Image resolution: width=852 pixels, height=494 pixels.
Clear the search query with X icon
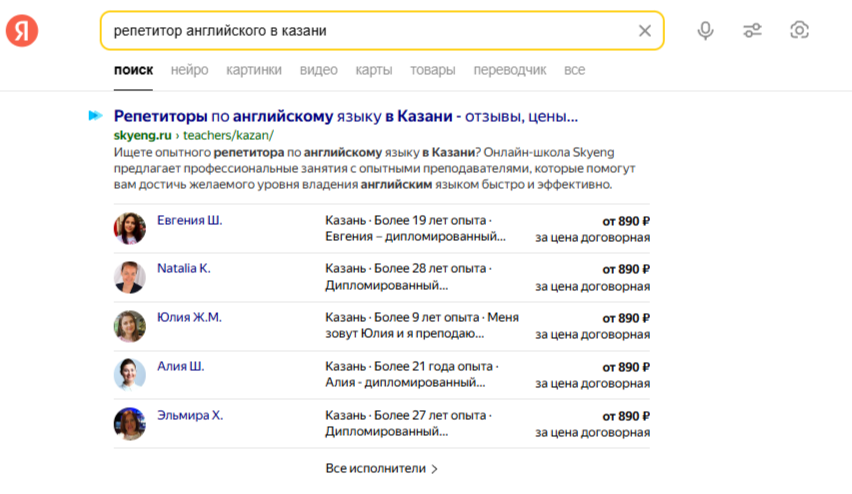645,31
